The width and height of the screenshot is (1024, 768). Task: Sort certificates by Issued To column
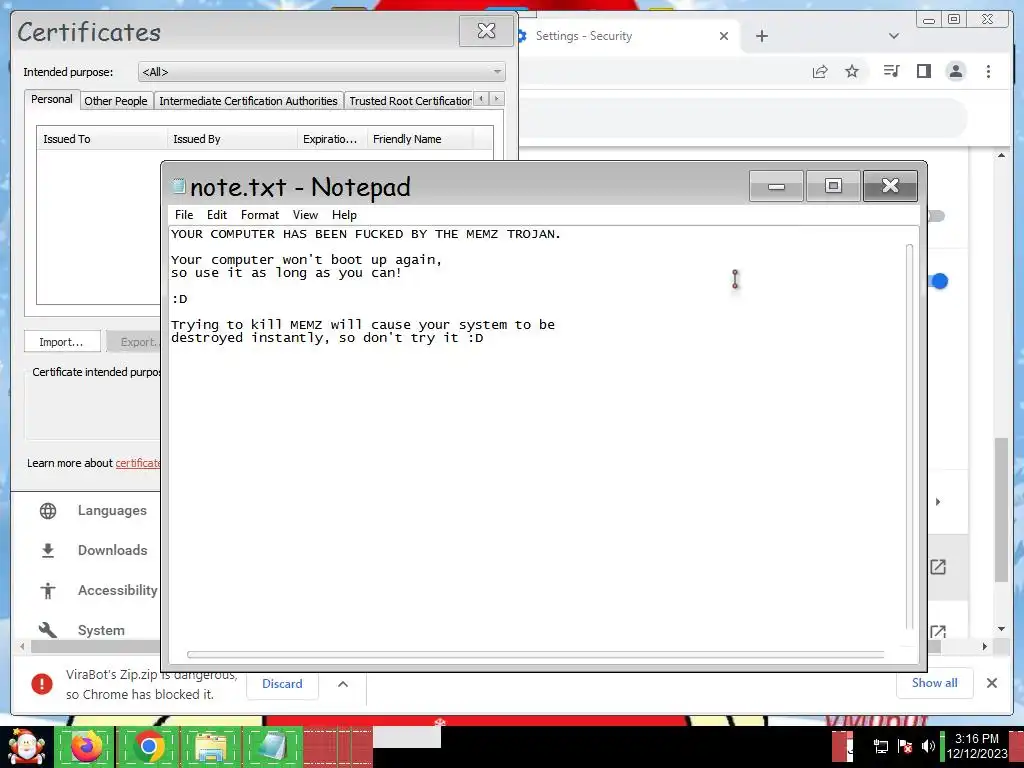click(x=102, y=138)
